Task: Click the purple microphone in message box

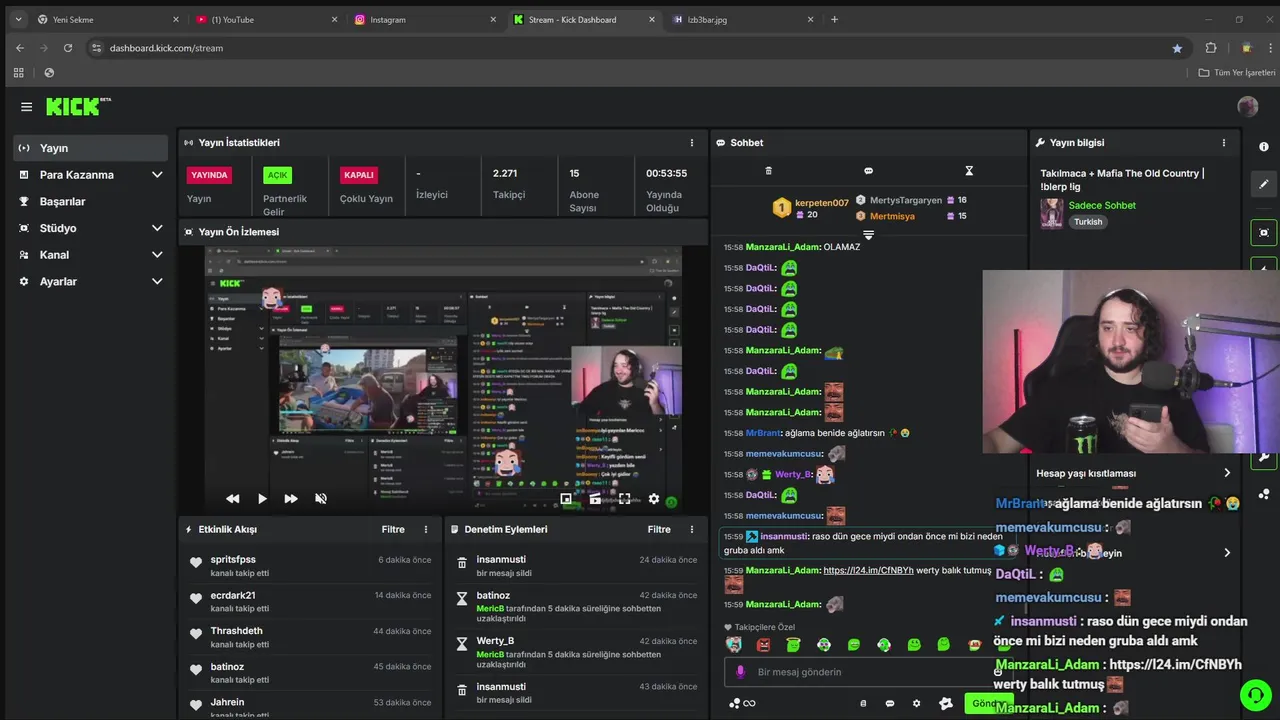Action: tap(740, 672)
